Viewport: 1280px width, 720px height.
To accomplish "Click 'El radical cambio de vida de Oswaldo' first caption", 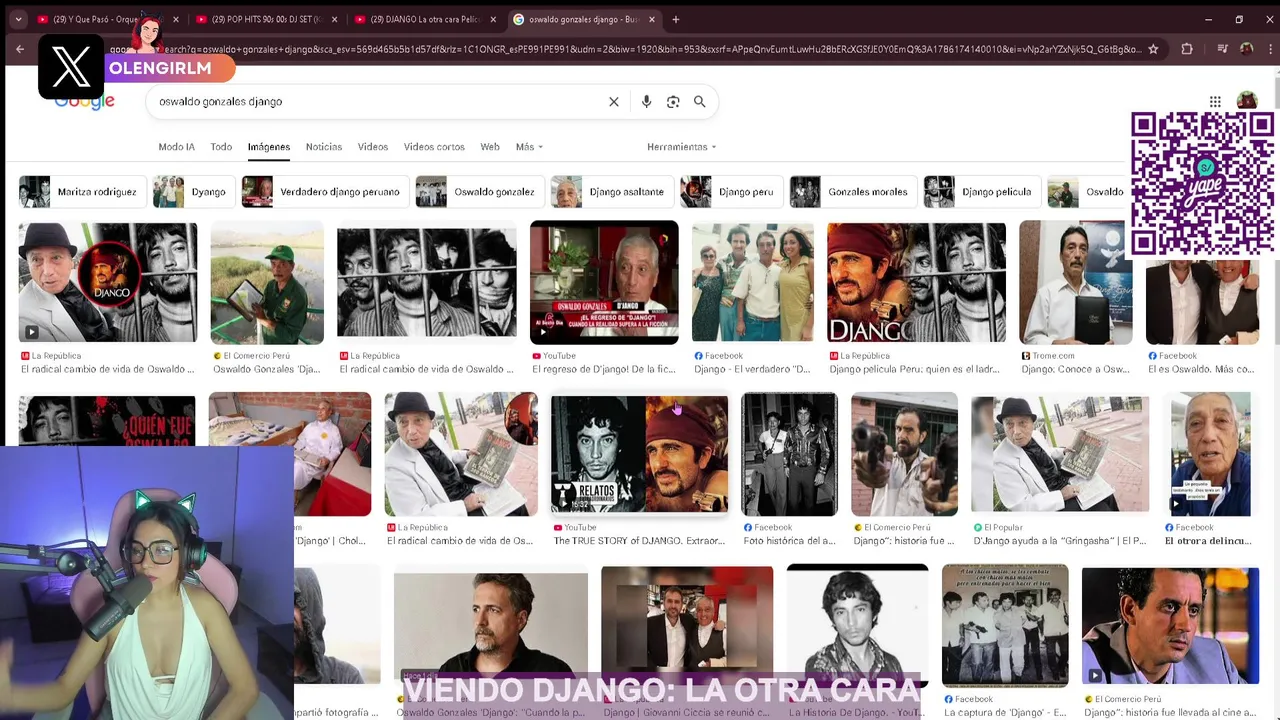I will (x=108, y=369).
